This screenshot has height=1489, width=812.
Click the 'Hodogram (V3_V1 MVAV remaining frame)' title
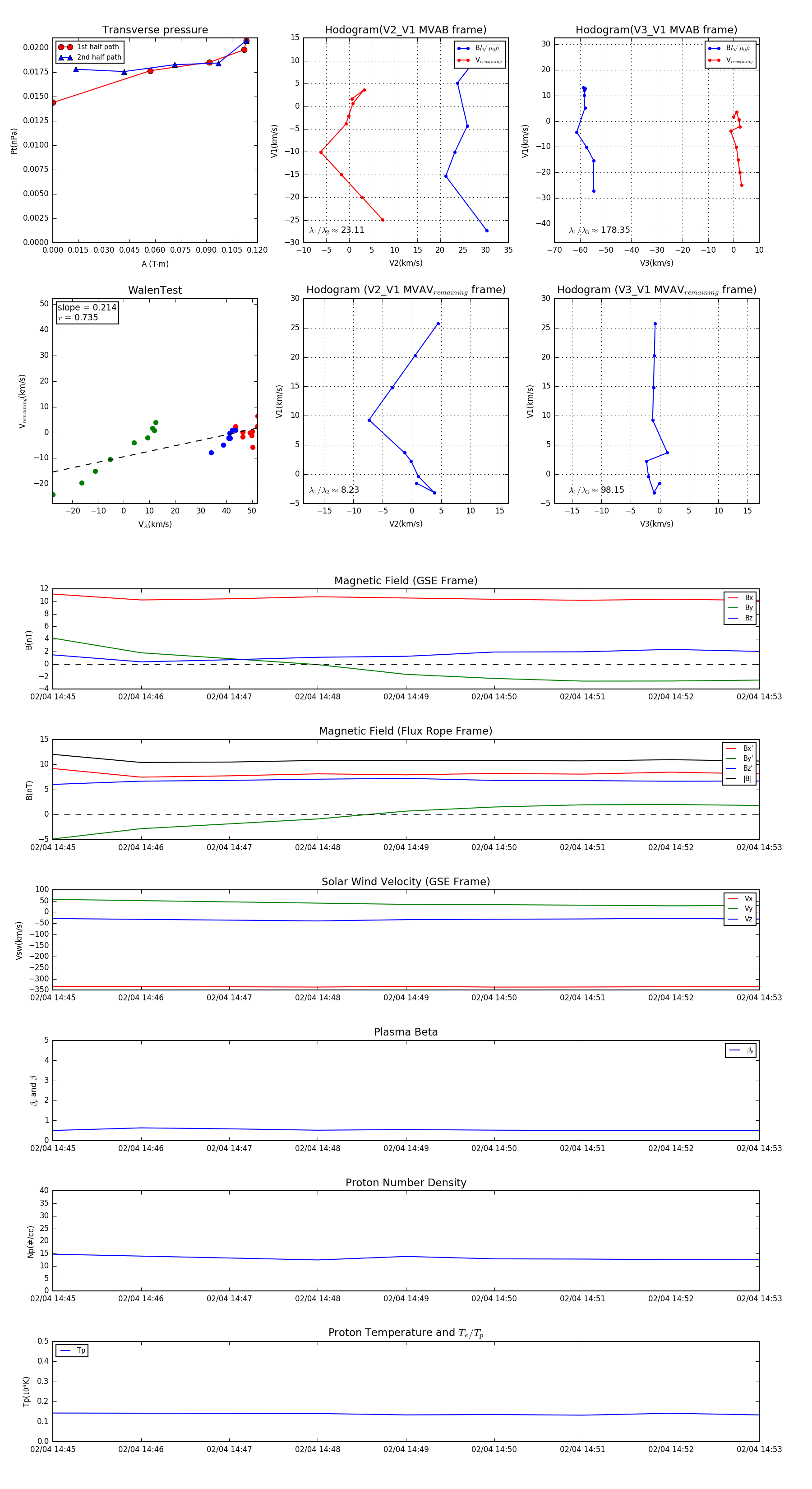coord(656,290)
